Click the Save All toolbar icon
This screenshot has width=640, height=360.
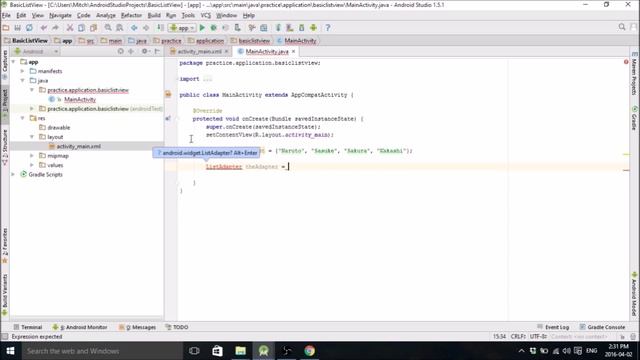pos(17,28)
